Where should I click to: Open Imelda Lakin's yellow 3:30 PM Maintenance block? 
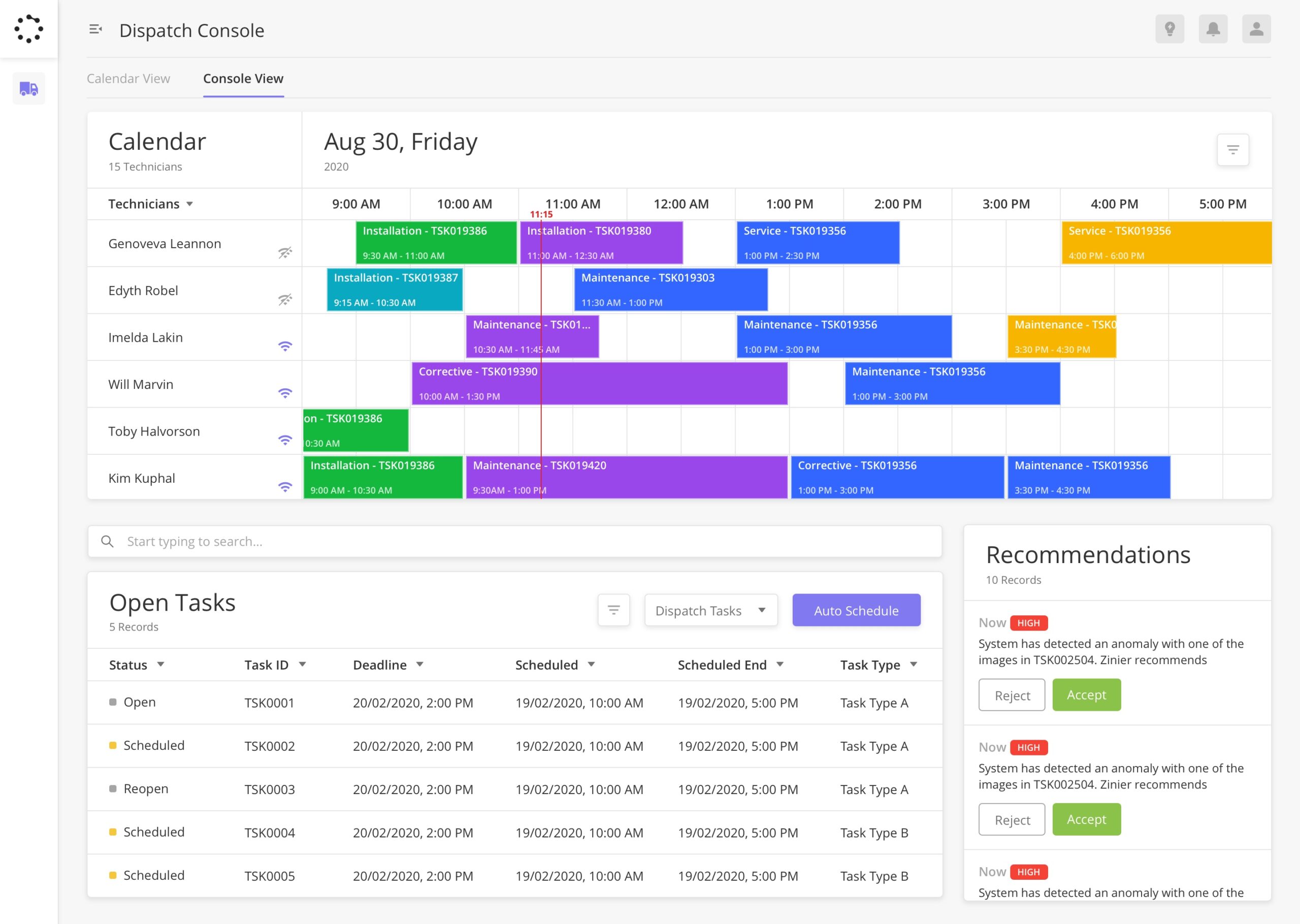[1062, 337]
